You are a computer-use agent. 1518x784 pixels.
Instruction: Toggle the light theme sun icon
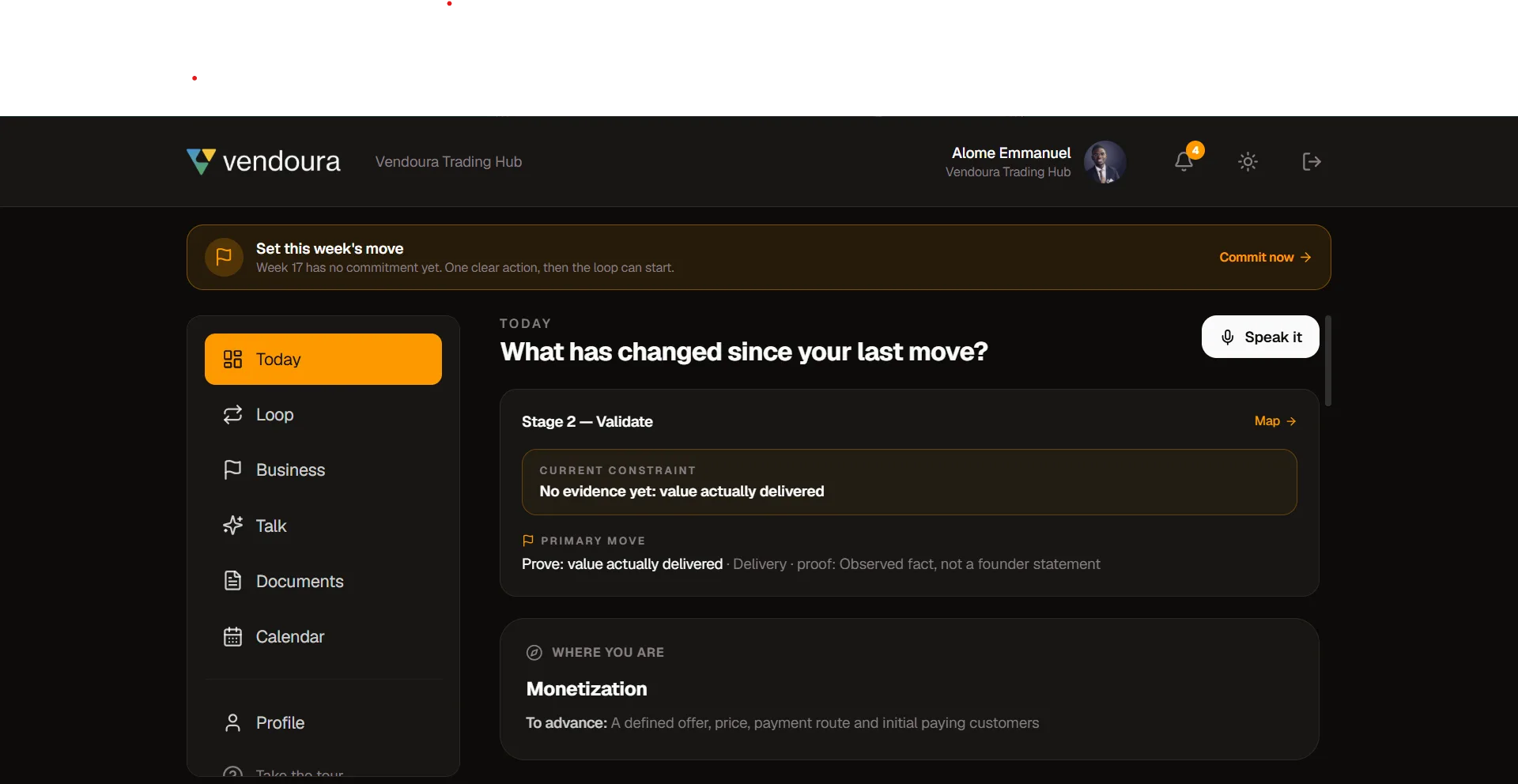1248,161
